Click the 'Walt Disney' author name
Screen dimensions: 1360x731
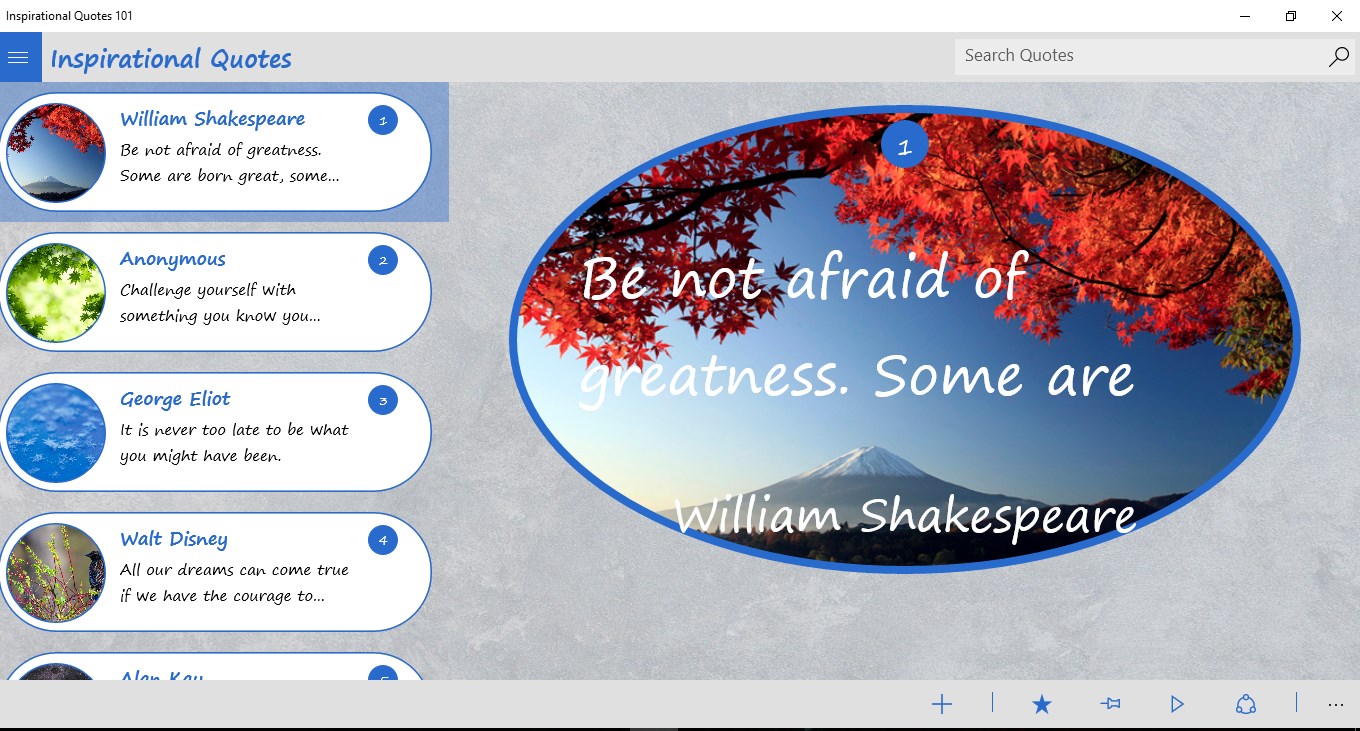pyautogui.click(x=174, y=539)
